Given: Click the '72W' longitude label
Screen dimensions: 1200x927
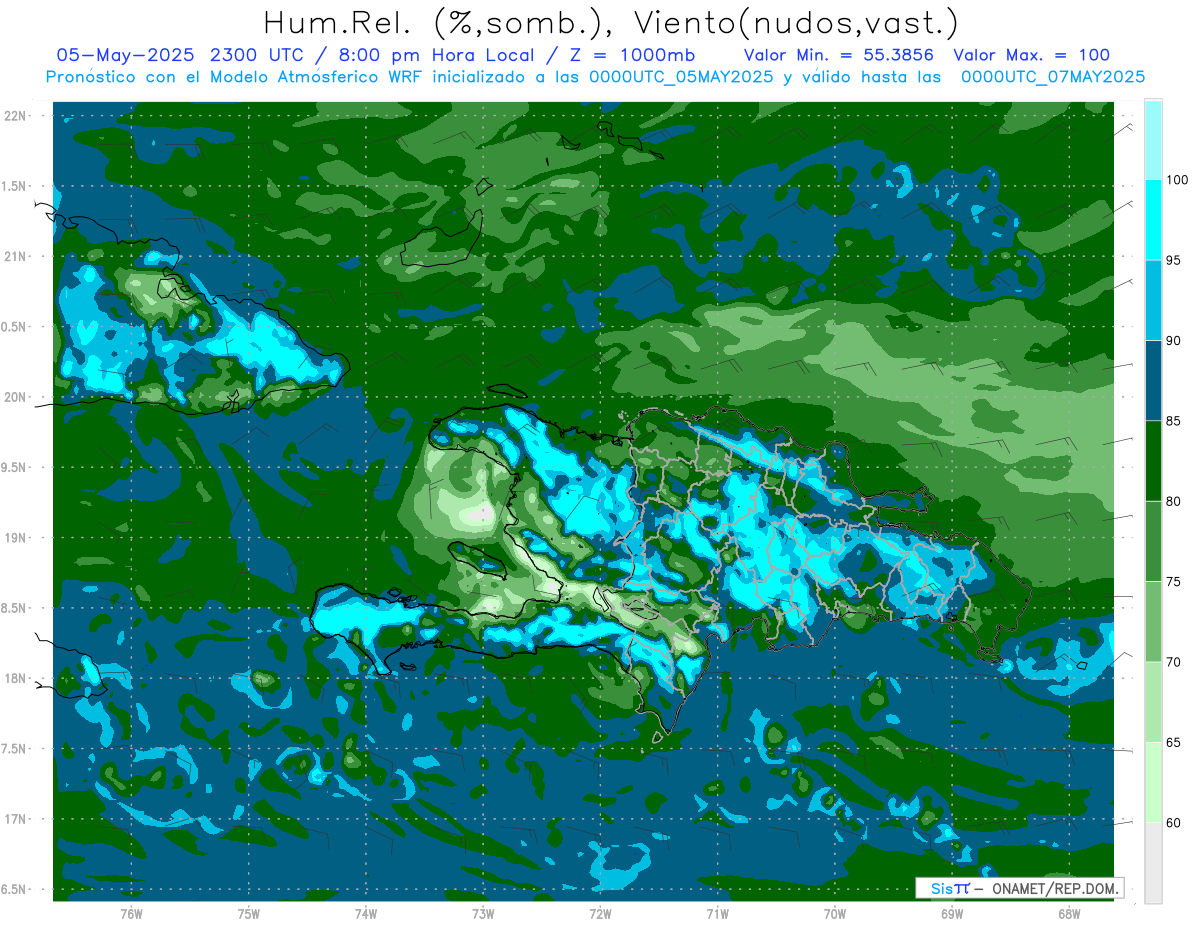Looking at the screenshot, I should [x=600, y=913].
